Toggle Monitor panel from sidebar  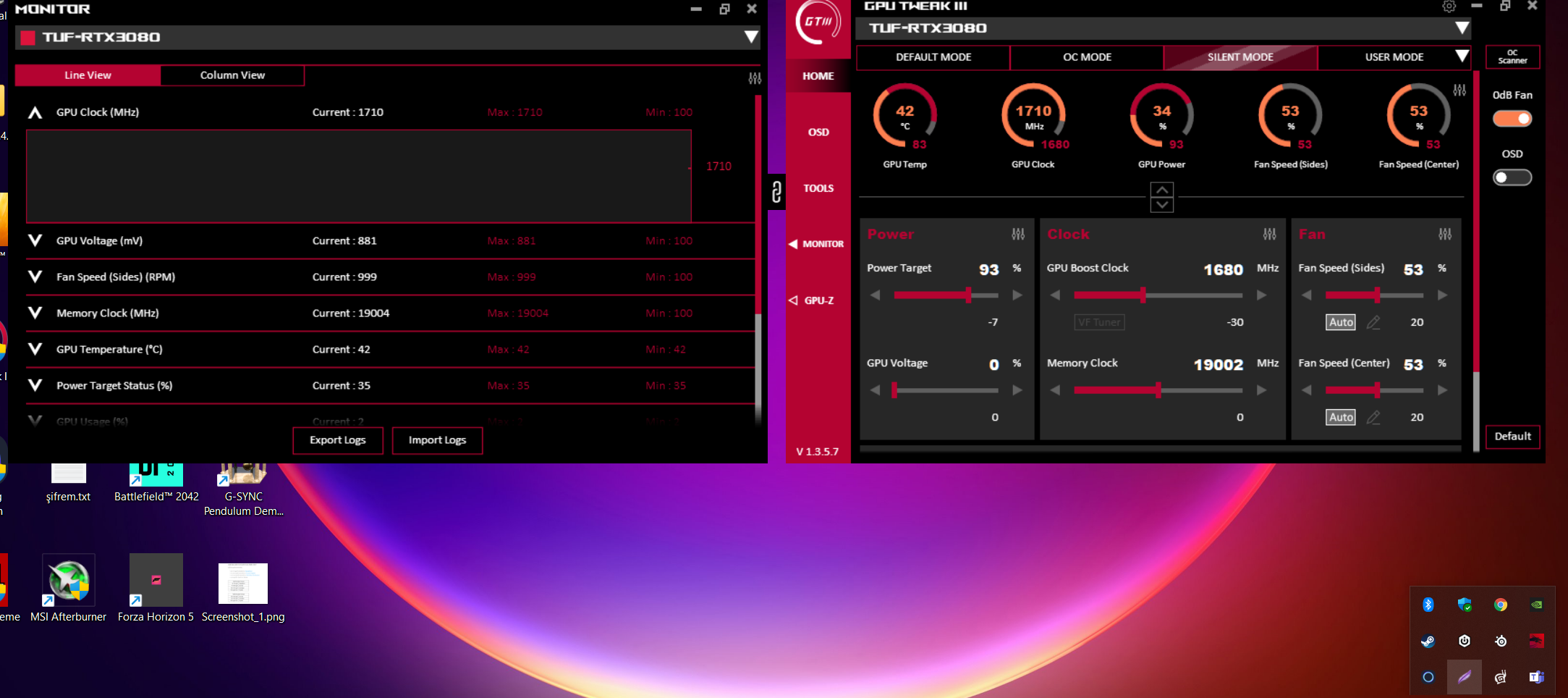coord(817,244)
